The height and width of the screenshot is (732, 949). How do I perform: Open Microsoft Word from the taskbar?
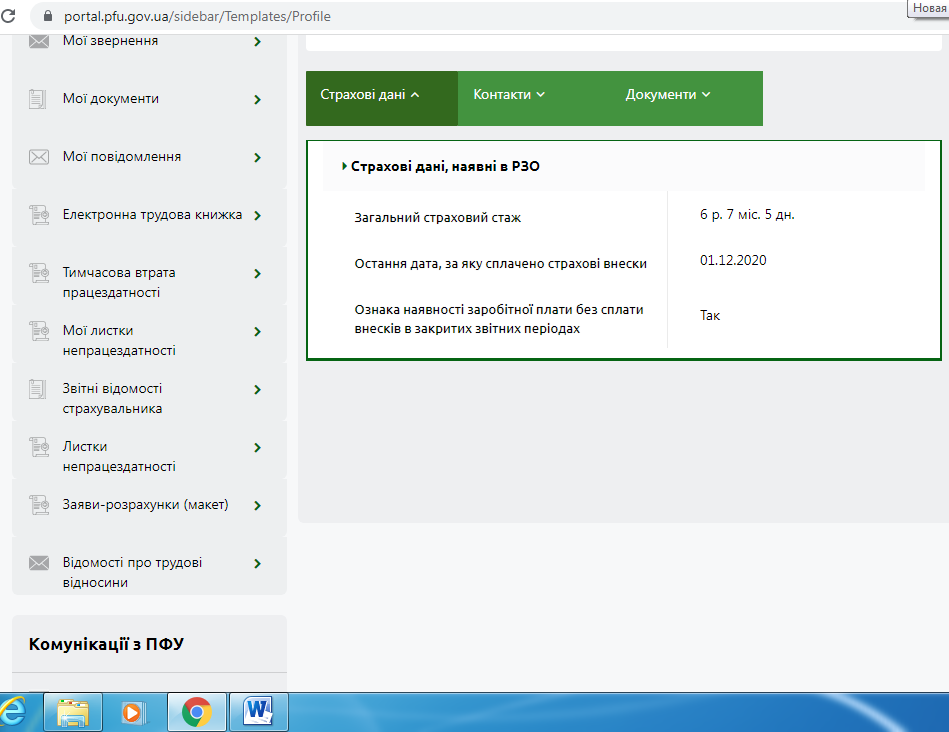click(258, 712)
